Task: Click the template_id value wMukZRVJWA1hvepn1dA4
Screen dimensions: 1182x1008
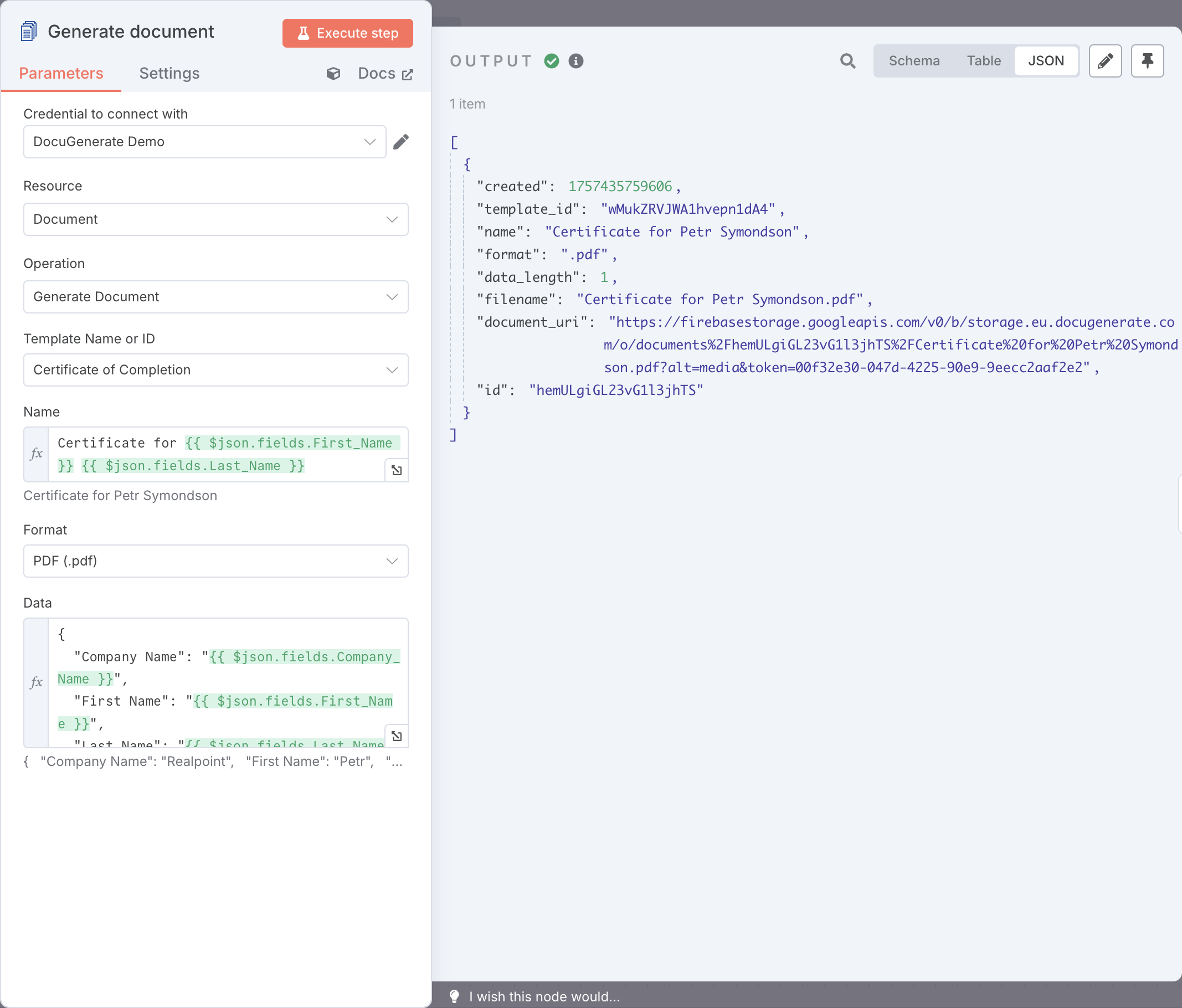Action: point(688,209)
